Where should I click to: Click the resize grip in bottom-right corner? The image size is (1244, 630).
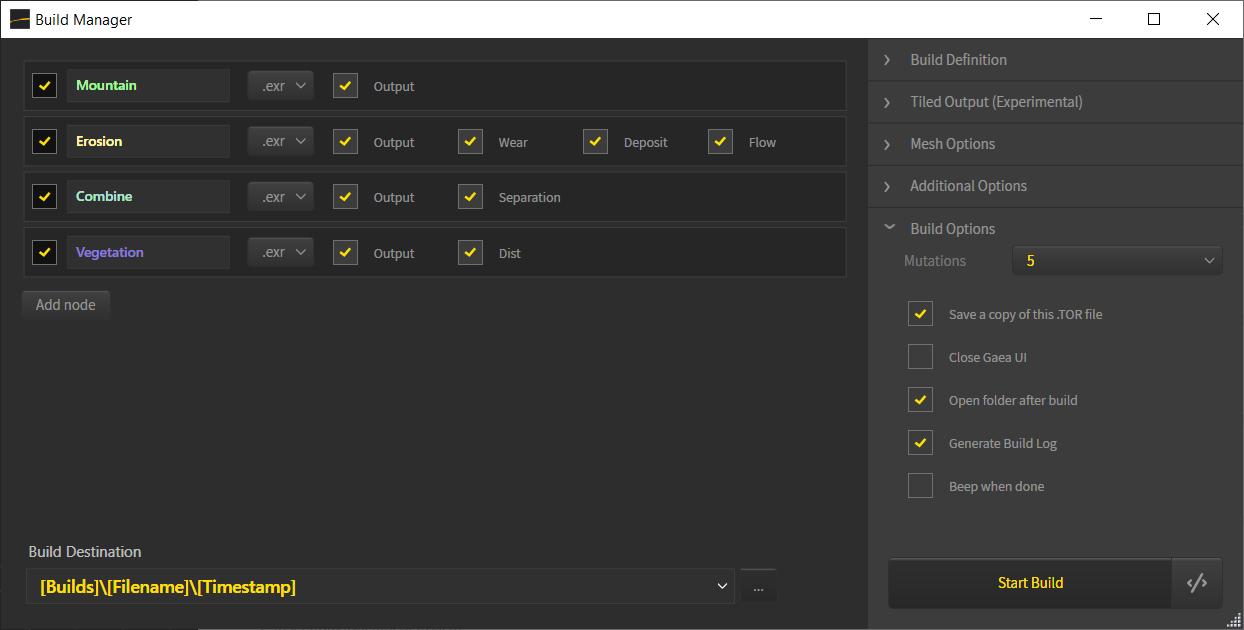[1233, 620]
